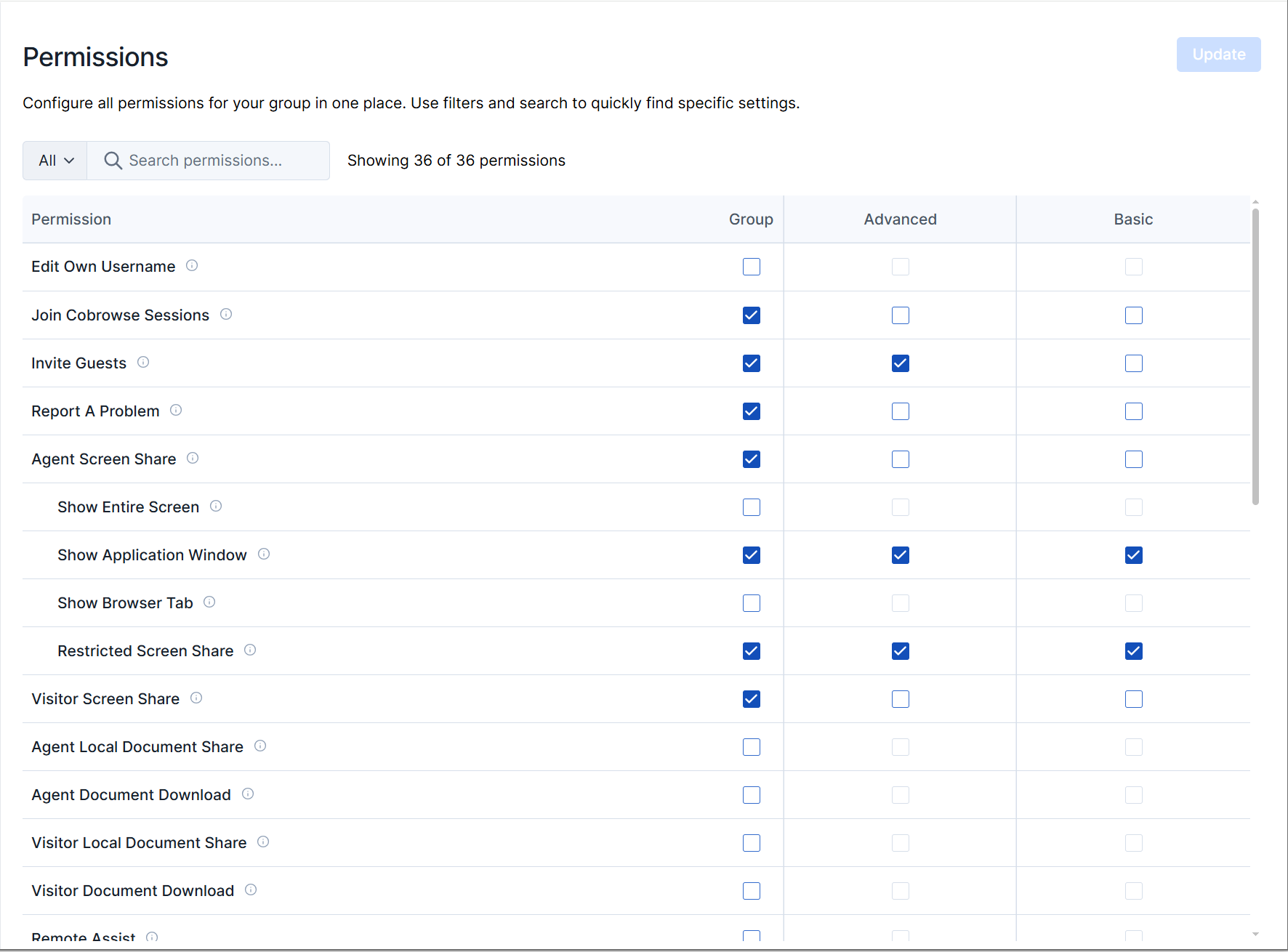Enable Visitor Screen Share for Advanced
Screen dimensions: 1288x952
coord(900,698)
